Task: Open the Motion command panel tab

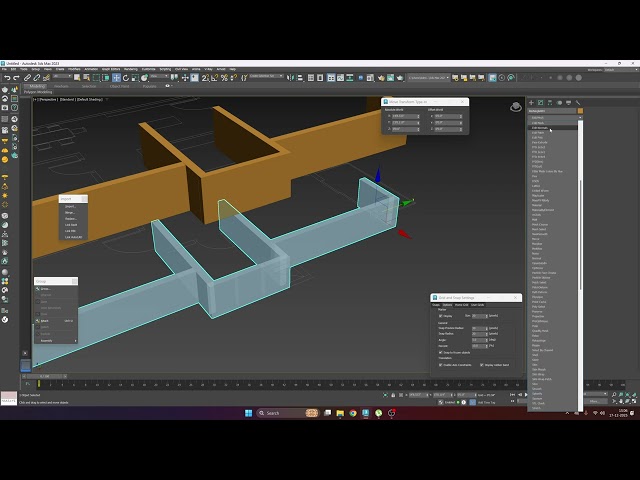Action: coord(559,102)
